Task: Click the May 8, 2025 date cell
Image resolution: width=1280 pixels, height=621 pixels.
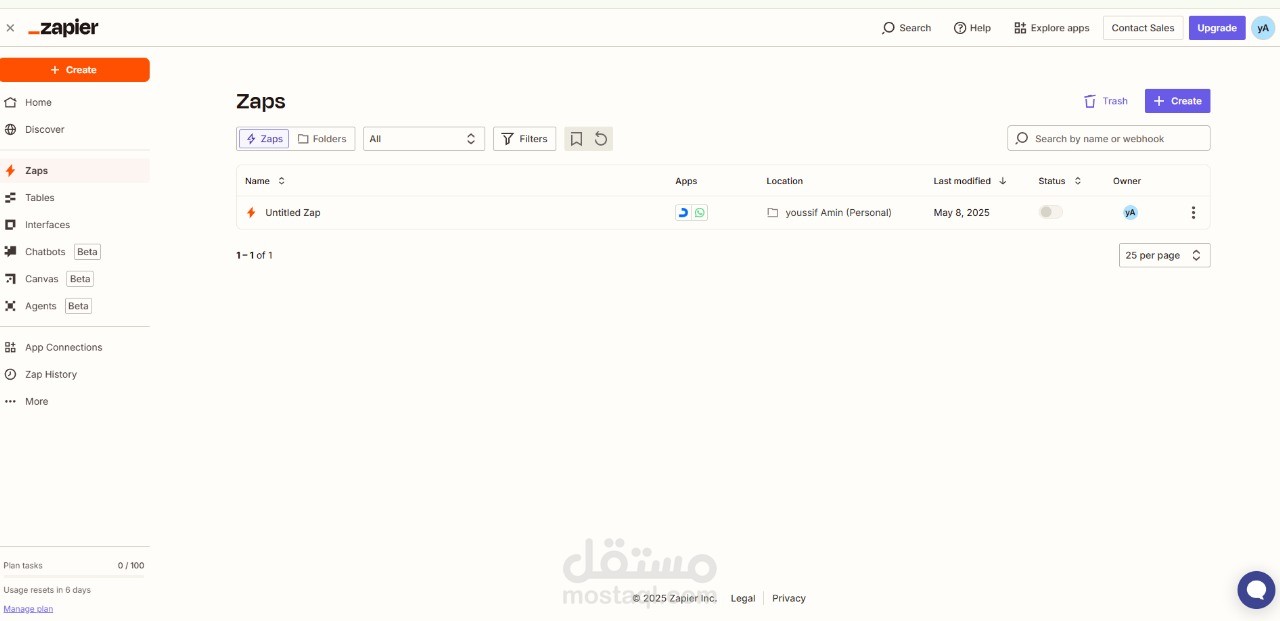Action: [962, 213]
